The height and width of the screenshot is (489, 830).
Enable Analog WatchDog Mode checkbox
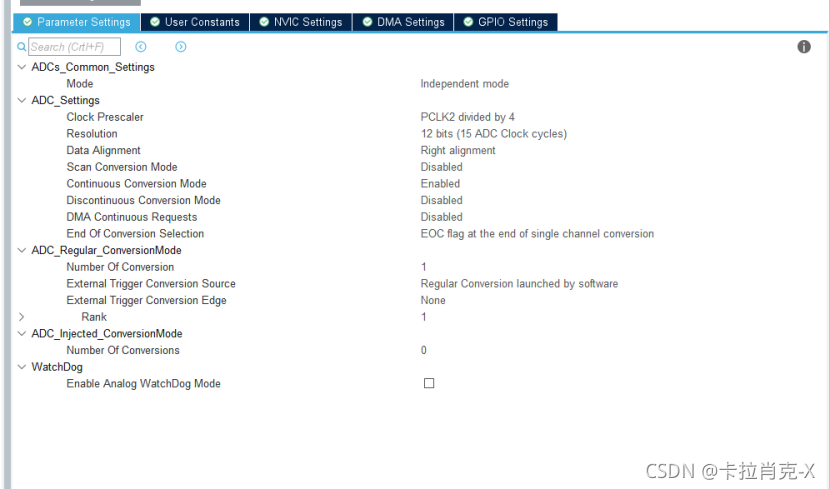429,383
